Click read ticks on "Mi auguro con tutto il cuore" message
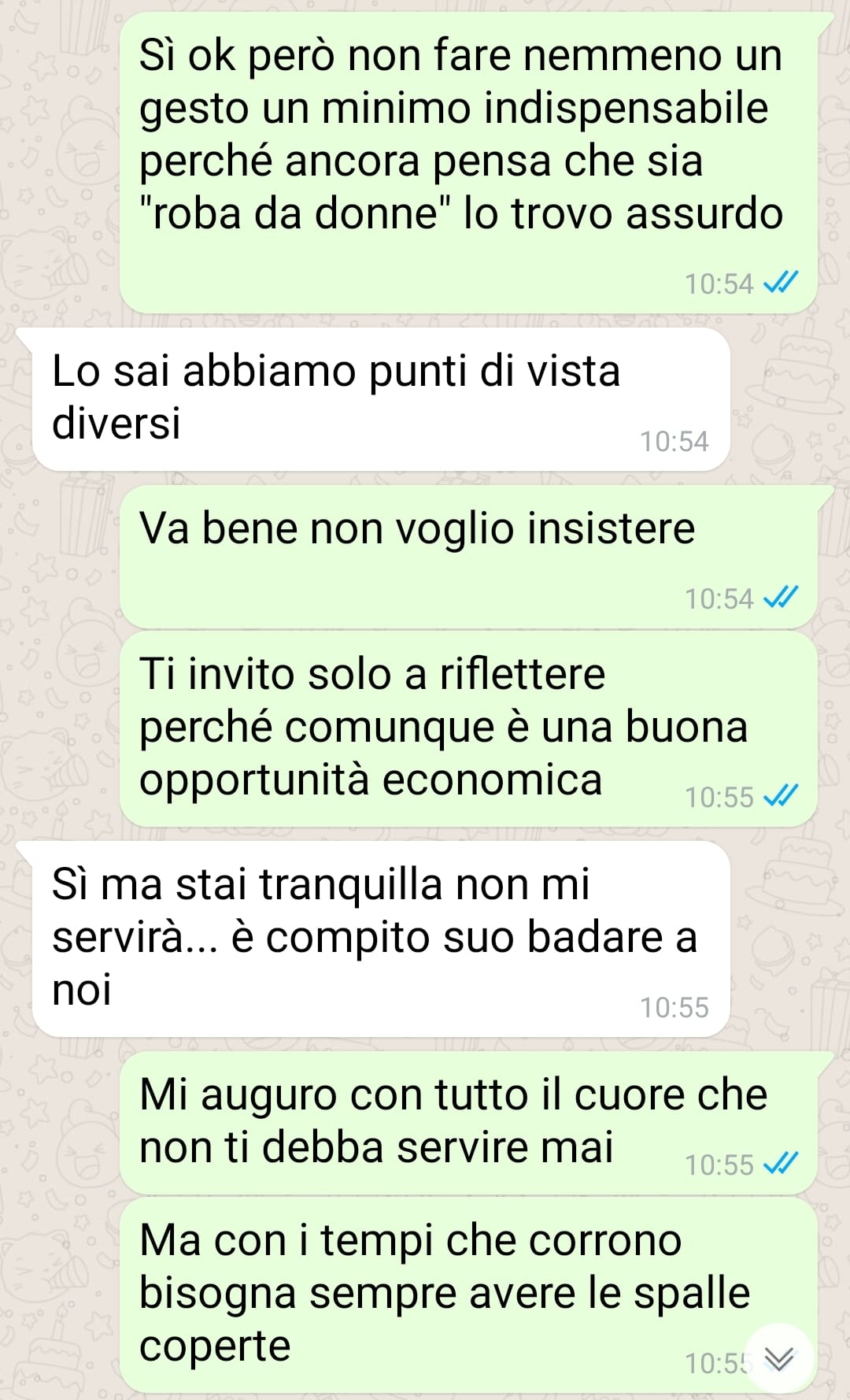Viewport: 850px width, 1400px height. click(x=782, y=1164)
